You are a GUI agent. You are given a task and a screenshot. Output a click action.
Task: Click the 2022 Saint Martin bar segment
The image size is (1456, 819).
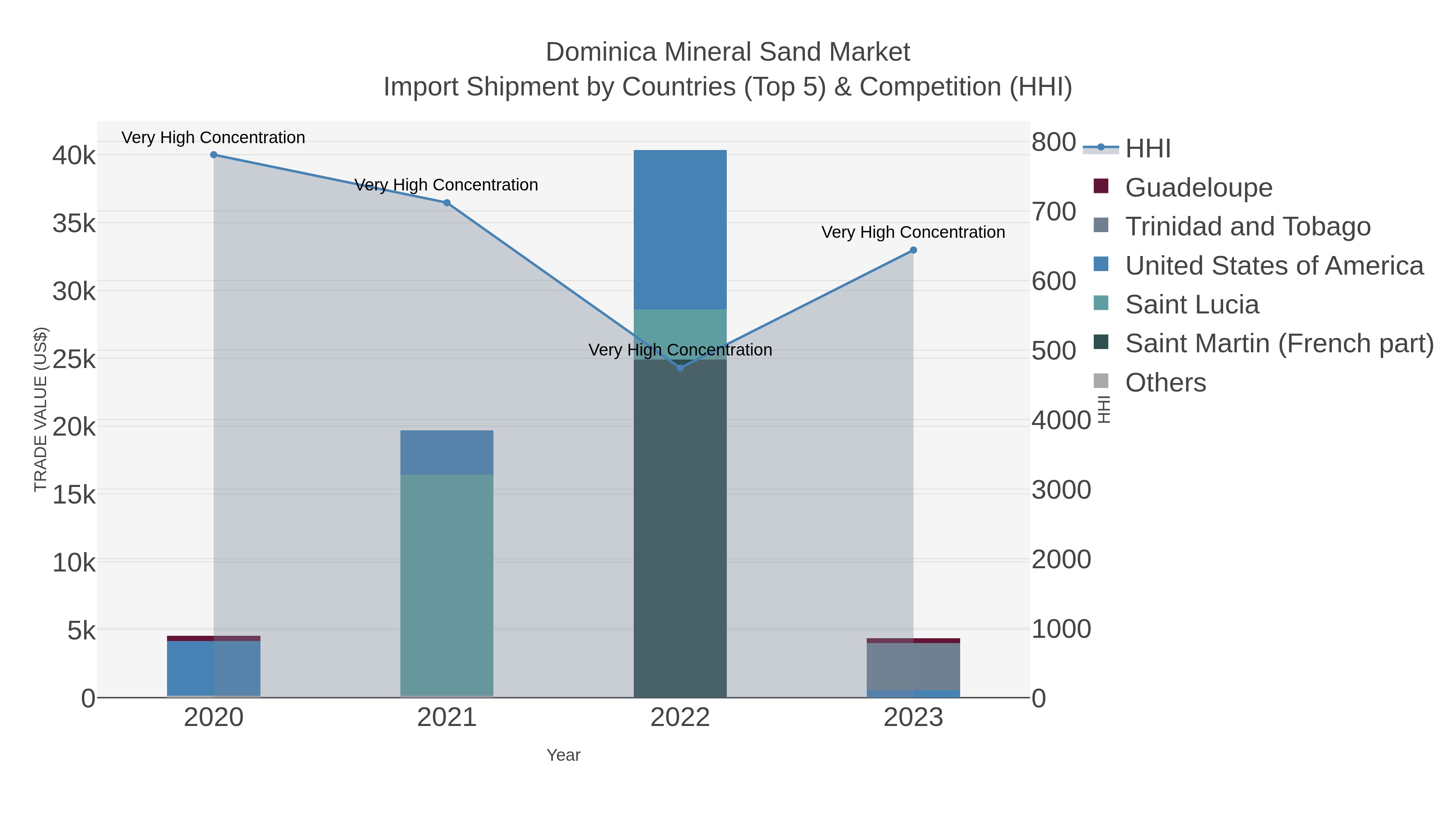click(681, 529)
